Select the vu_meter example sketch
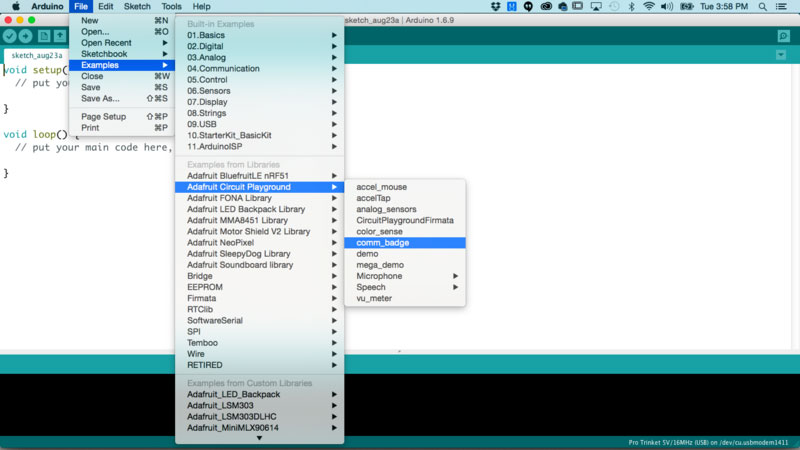 pyautogui.click(x=374, y=298)
